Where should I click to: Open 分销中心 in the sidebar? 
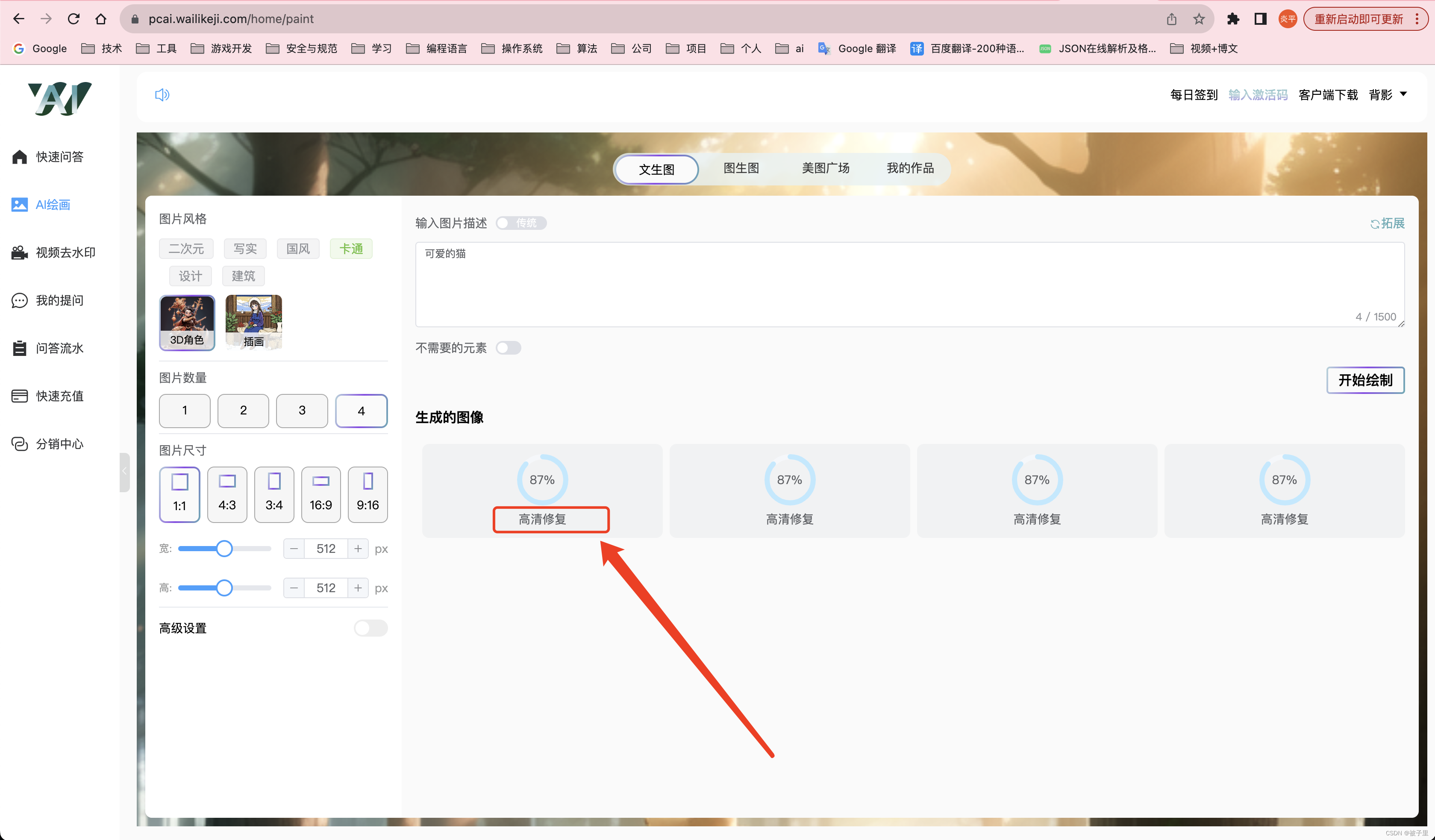click(48, 443)
